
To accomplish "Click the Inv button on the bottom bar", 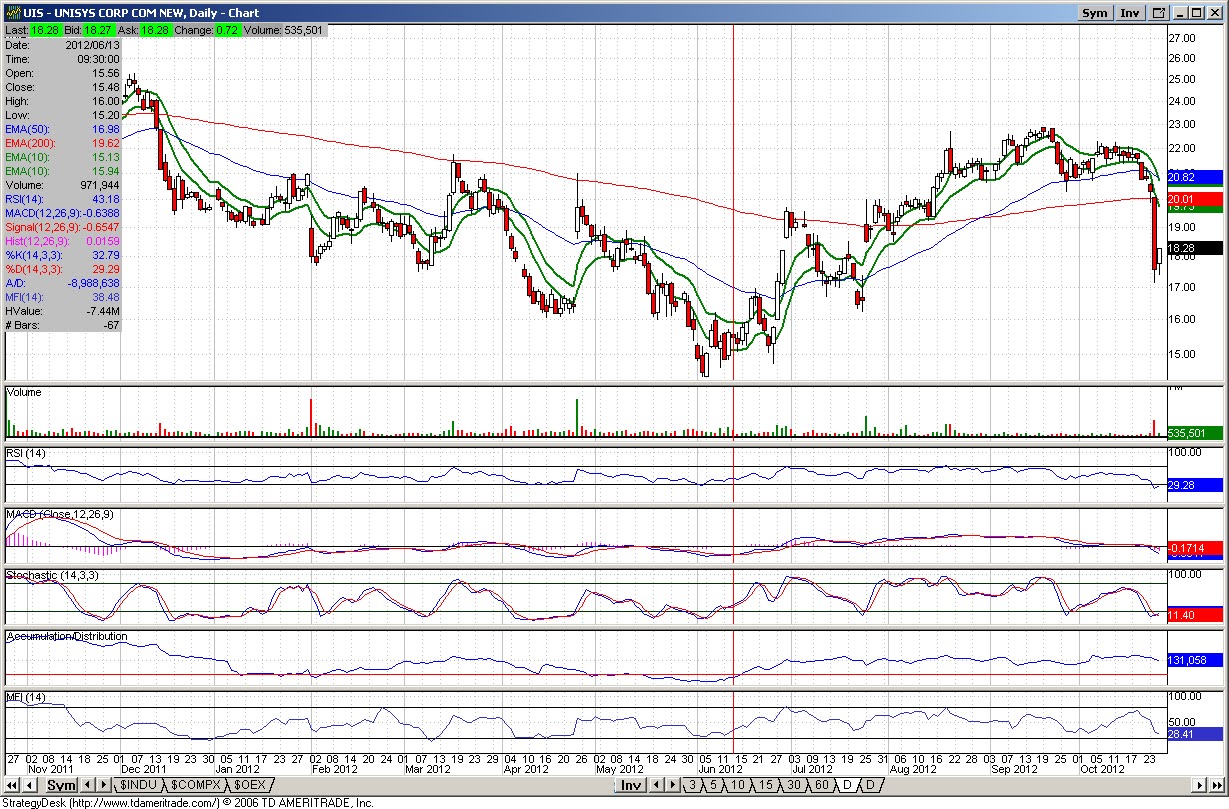I will 630,786.
